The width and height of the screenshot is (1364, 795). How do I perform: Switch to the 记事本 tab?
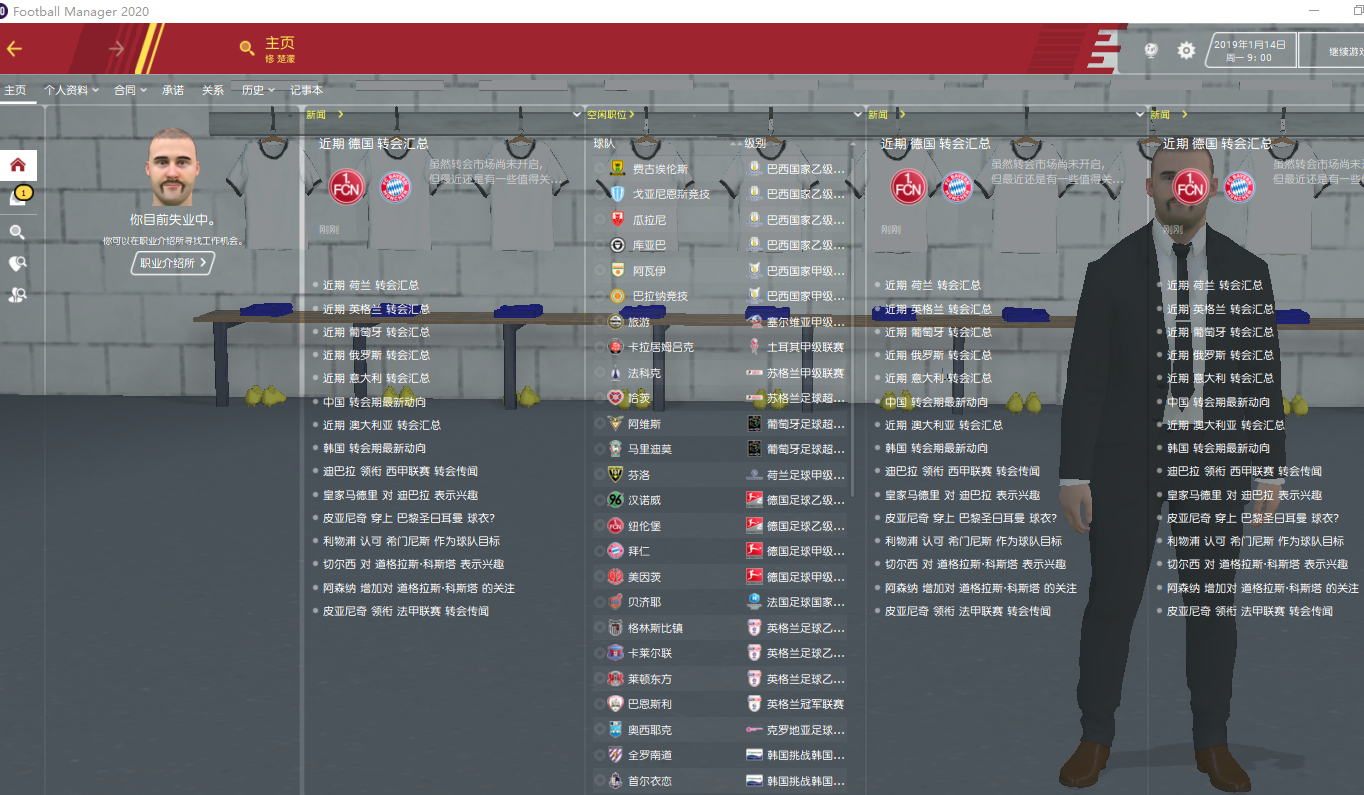click(x=307, y=90)
